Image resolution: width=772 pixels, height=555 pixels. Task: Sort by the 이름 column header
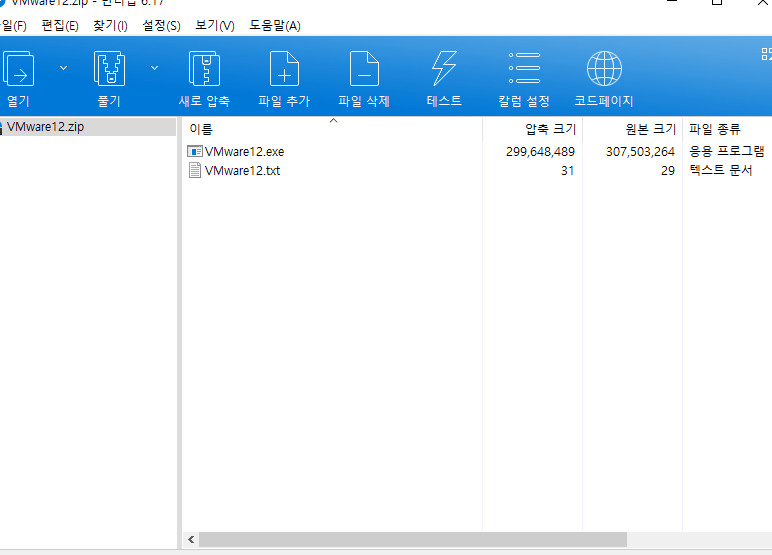[332, 129]
